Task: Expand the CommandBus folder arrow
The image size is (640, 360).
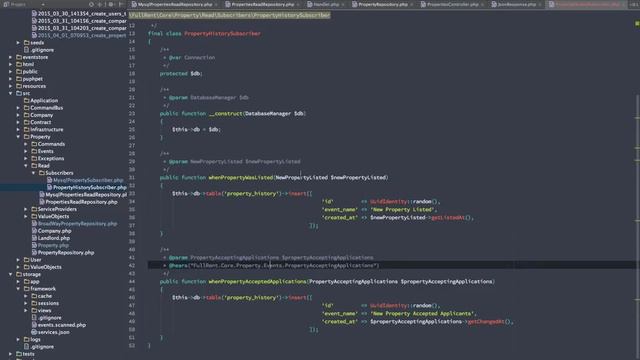Action: point(18,108)
